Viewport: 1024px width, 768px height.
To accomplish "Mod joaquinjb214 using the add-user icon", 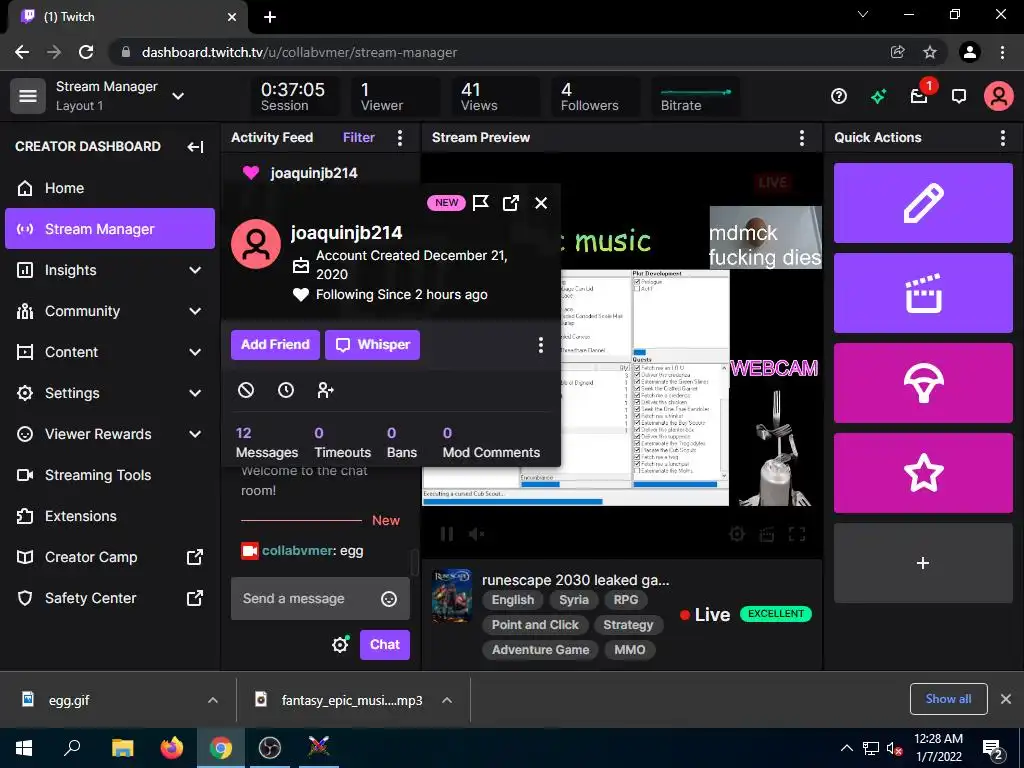I will pyautogui.click(x=325, y=390).
